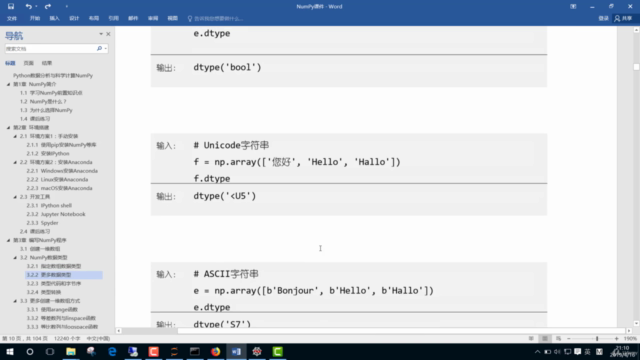640x360 pixels.
Task: Click the magnifier search icon in navigation pane
Action: coord(99,49)
